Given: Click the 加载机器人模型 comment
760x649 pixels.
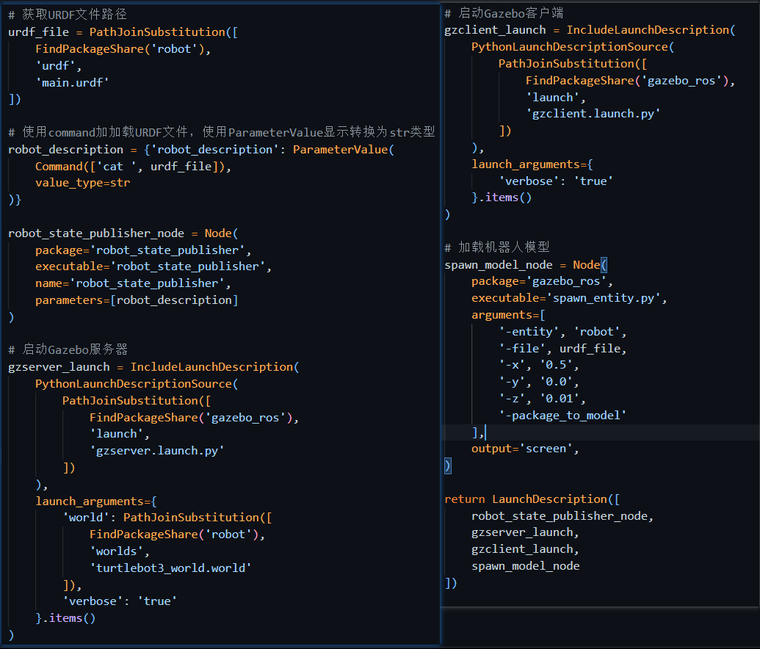Looking at the screenshot, I should [497, 247].
